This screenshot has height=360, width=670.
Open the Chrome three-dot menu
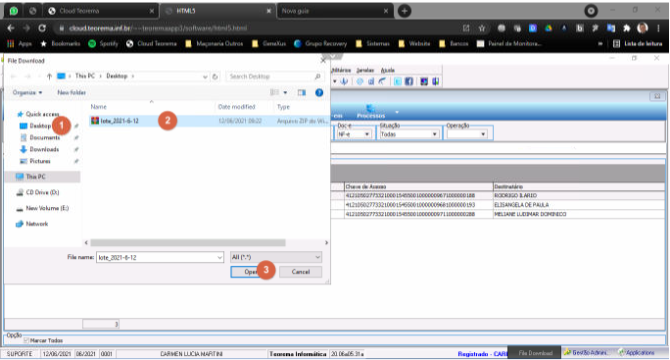click(x=658, y=28)
